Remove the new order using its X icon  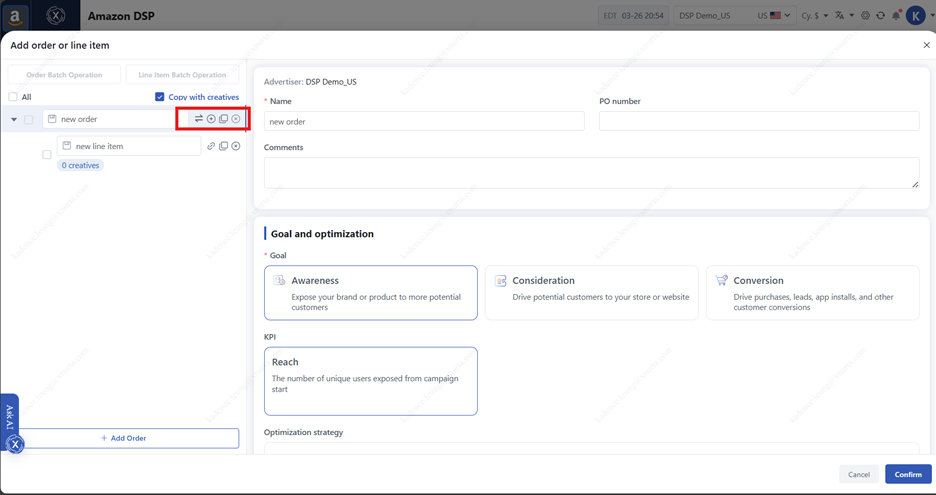[236, 119]
